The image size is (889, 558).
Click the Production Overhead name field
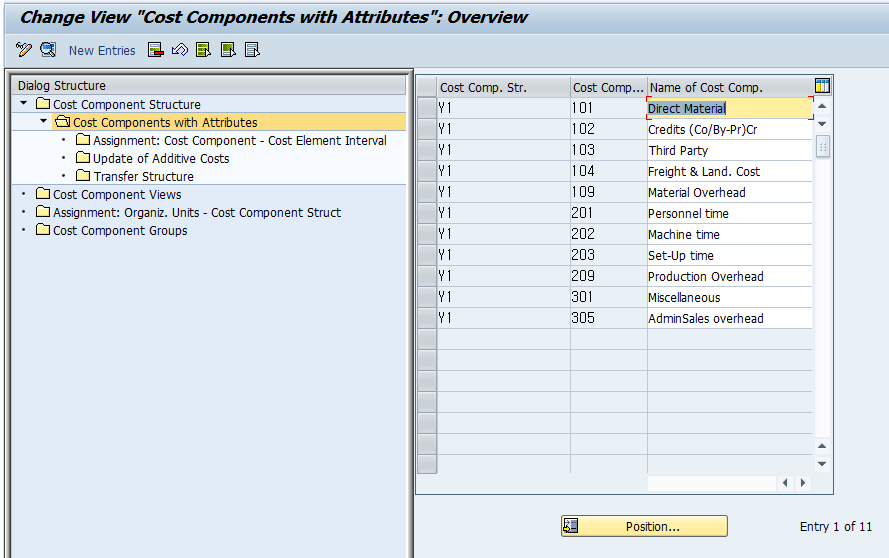click(x=730, y=276)
